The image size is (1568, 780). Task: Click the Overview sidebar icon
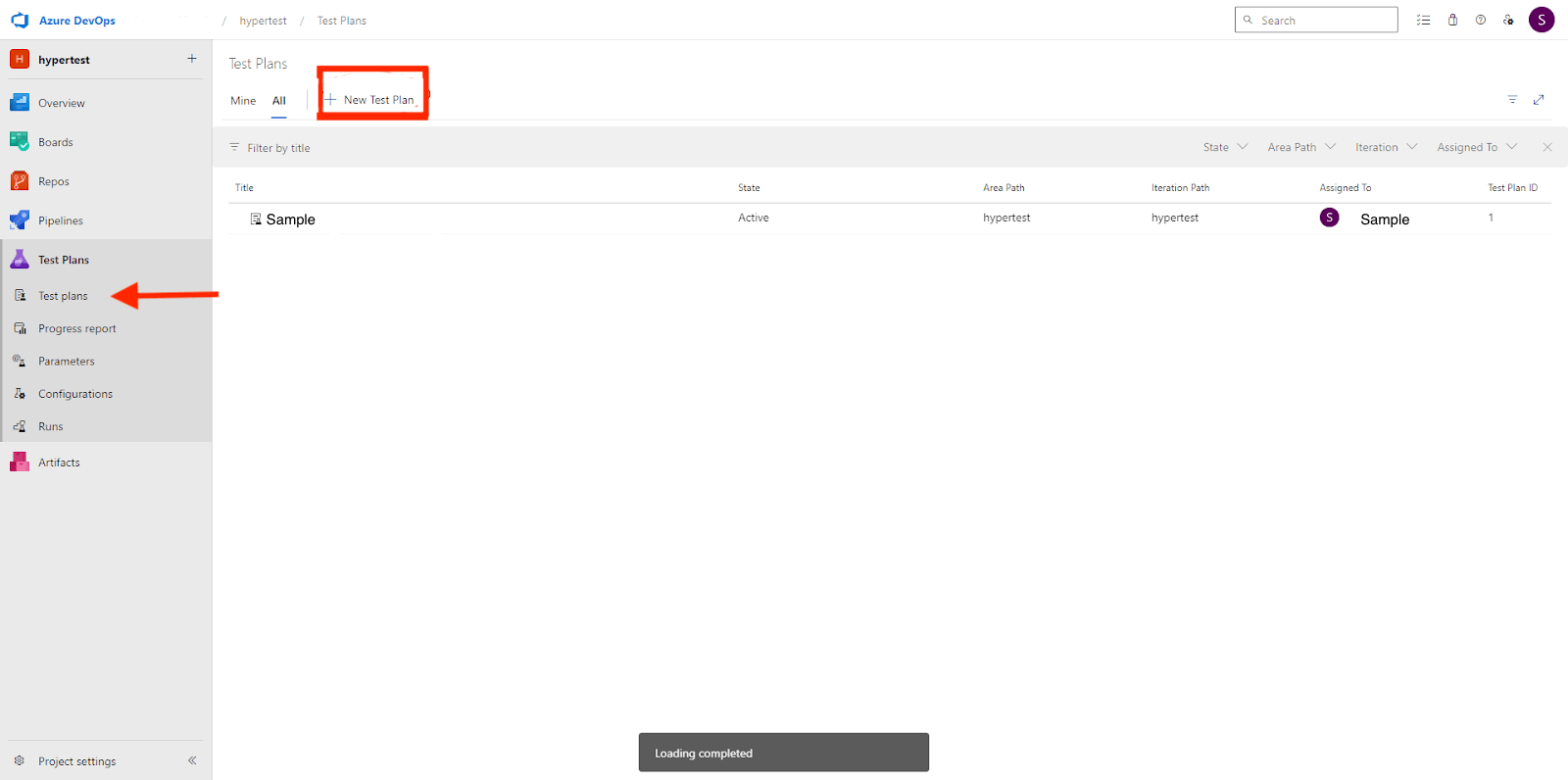pyautogui.click(x=20, y=103)
